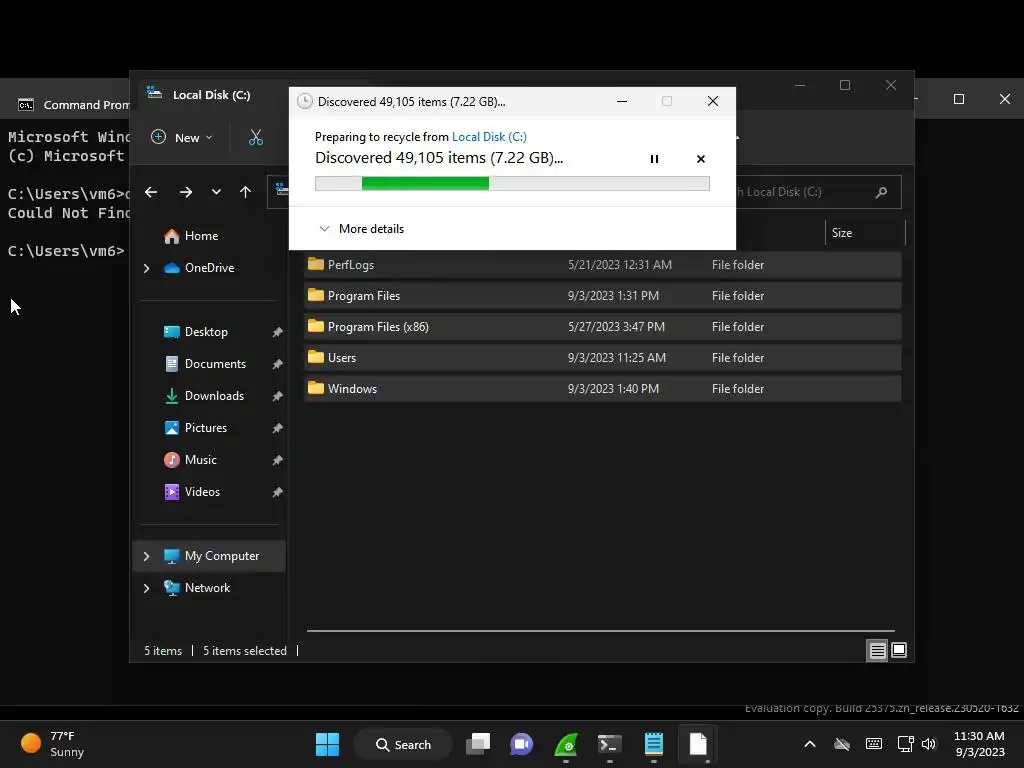Image resolution: width=1024 pixels, height=768 pixels.
Task: Click the pin icon next to Downloads
Action: click(x=278, y=396)
